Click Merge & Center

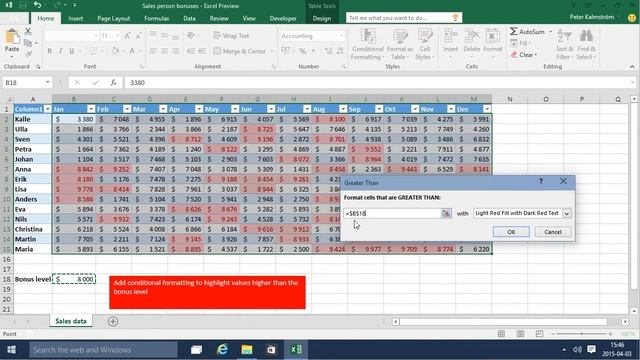point(240,51)
